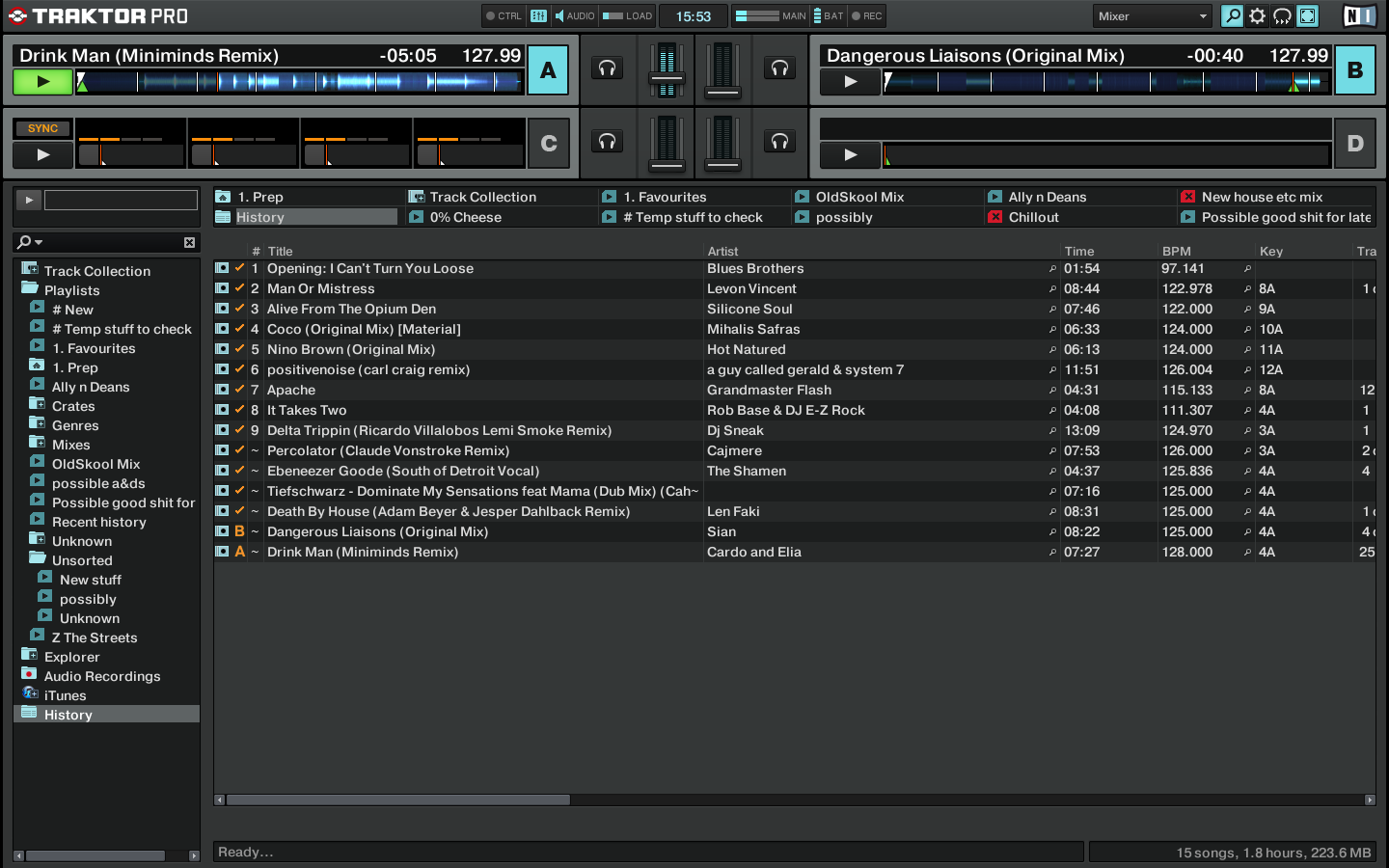
Task: Play preview in browser preview player
Action: [29, 200]
